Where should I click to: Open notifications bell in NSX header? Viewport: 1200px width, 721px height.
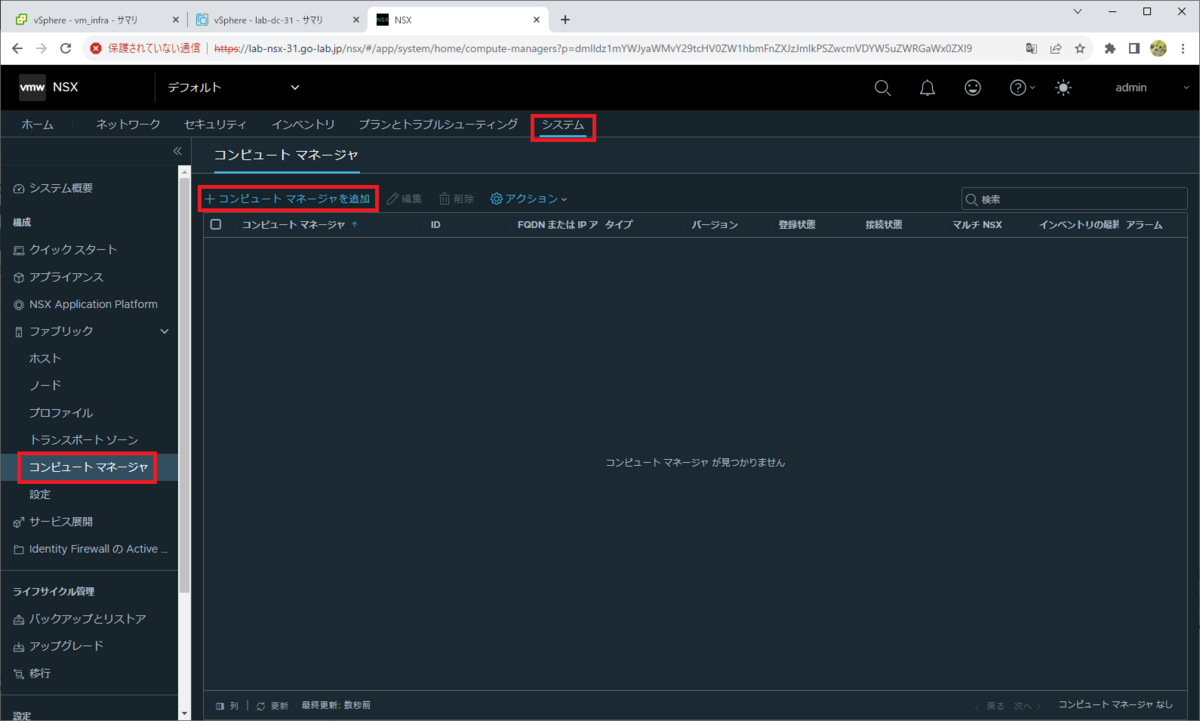point(927,88)
